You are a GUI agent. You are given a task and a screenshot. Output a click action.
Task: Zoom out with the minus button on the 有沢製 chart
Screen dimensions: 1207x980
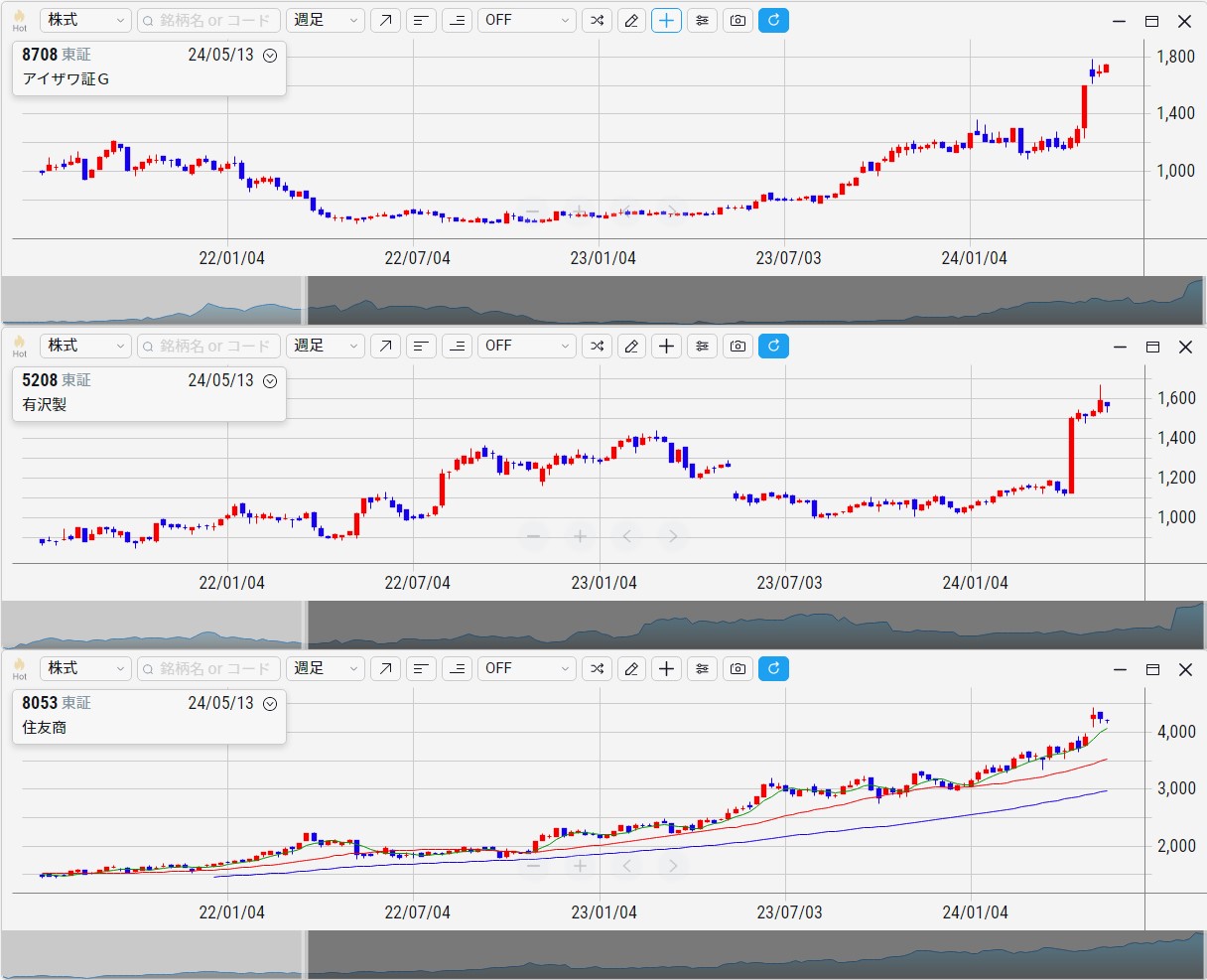coord(533,537)
